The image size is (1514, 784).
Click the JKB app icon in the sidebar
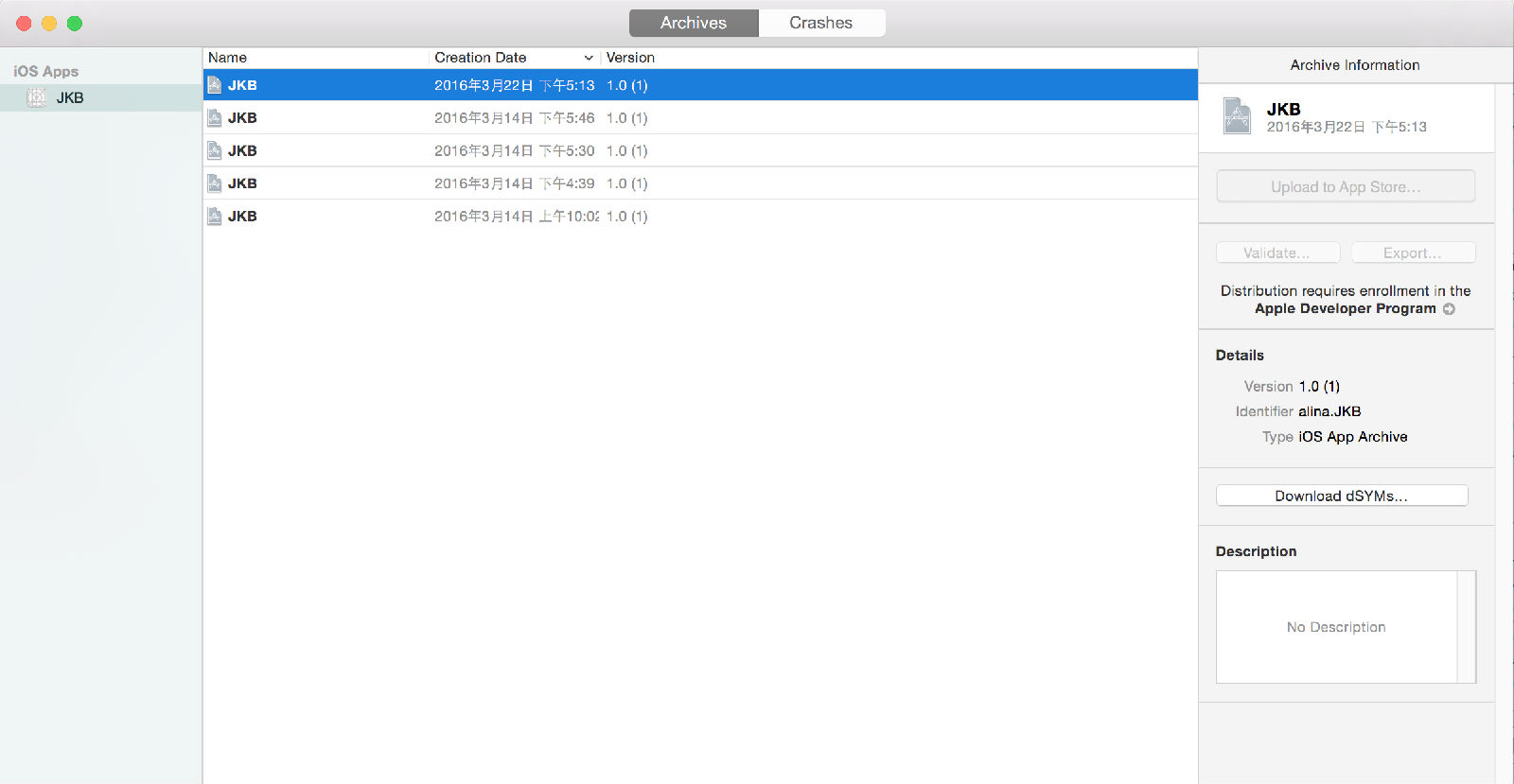click(x=37, y=97)
